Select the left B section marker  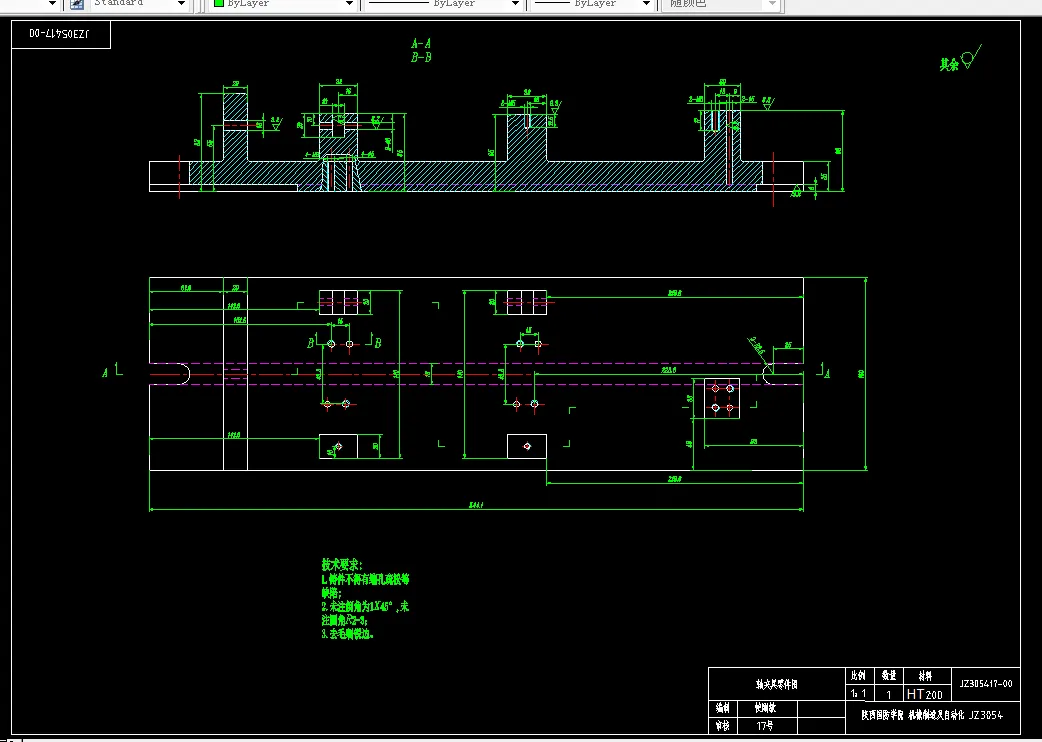[x=310, y=343]
